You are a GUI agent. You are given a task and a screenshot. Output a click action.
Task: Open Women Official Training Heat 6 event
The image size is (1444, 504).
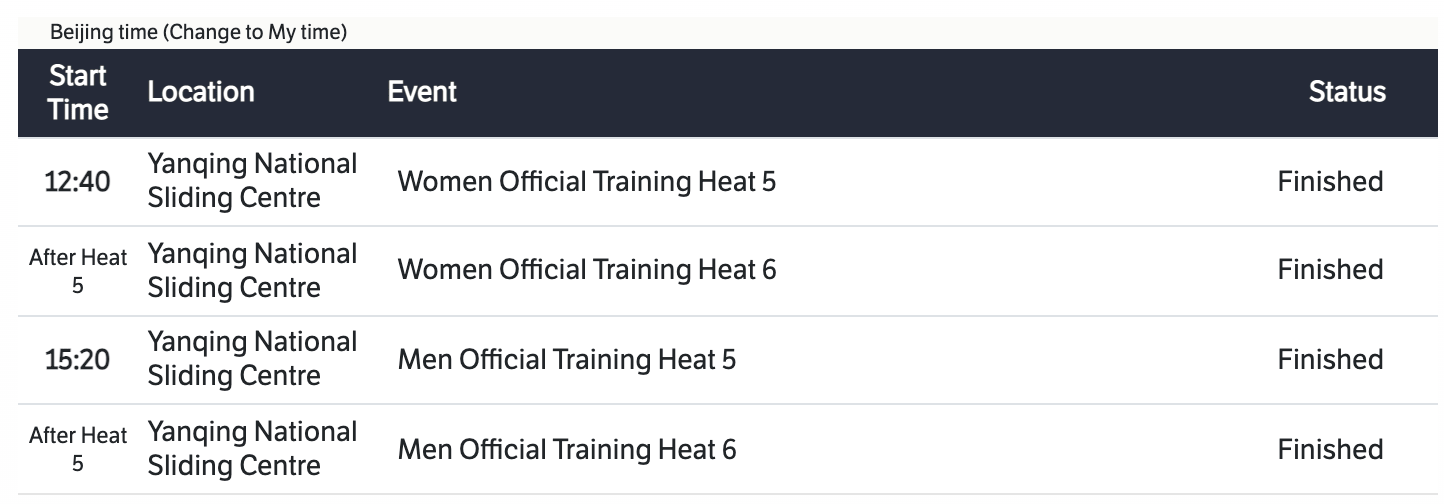(x=586, y=270)
